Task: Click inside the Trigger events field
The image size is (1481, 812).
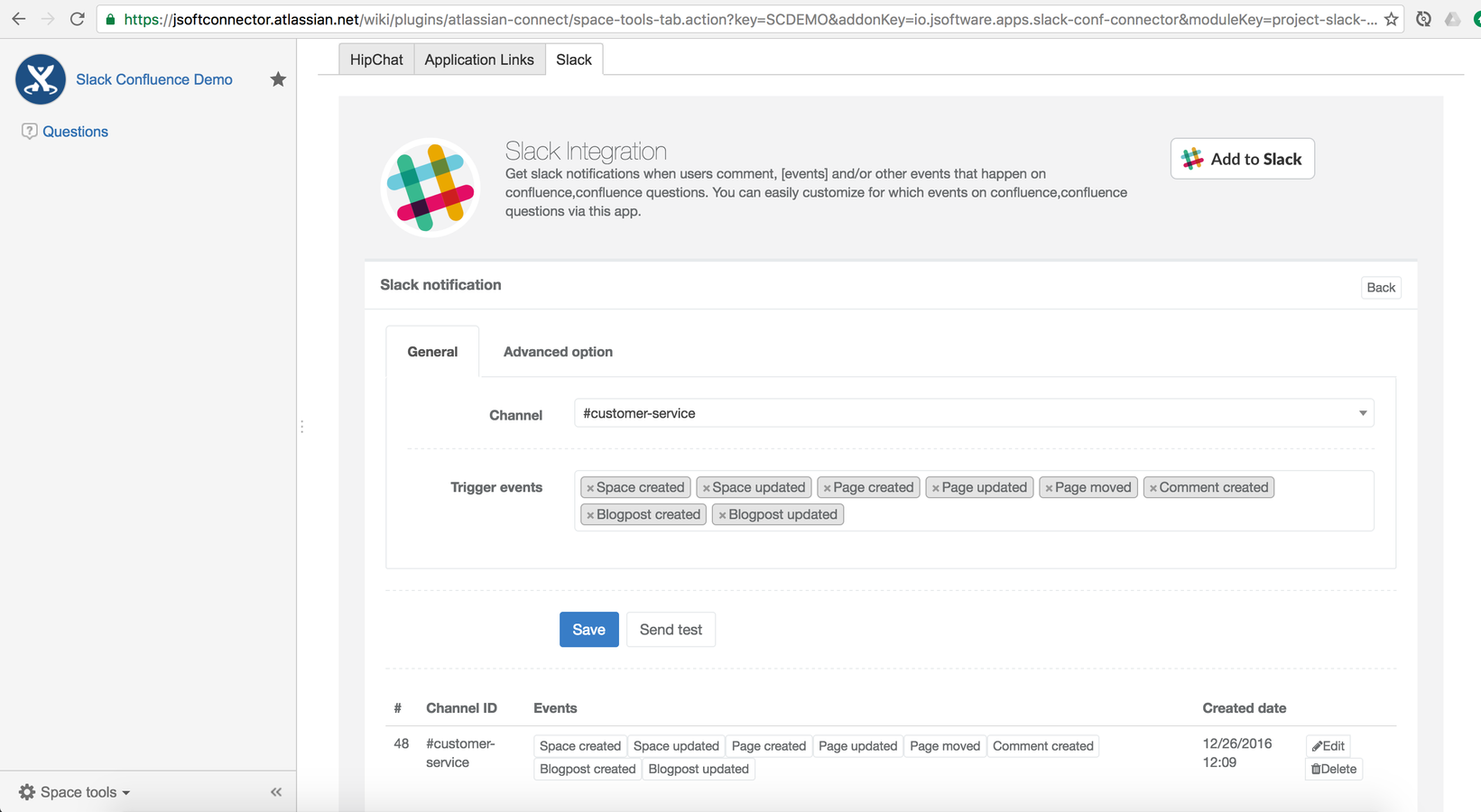Action: click(x=974, y=501)
